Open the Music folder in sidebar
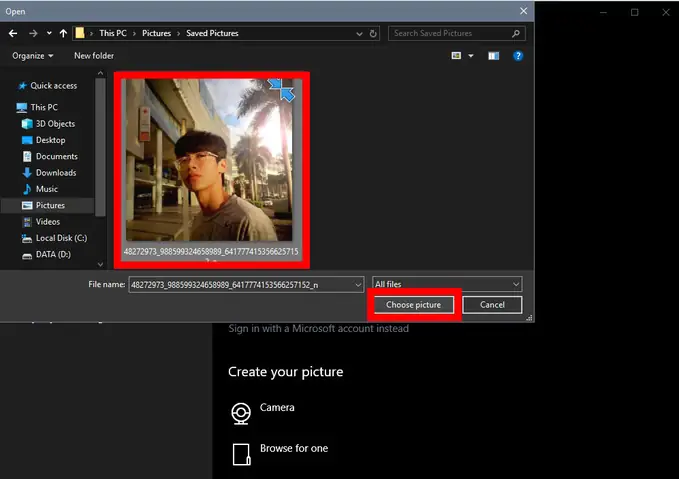Image resolution: width=679 pixels, height=479 pixels. 47,189
